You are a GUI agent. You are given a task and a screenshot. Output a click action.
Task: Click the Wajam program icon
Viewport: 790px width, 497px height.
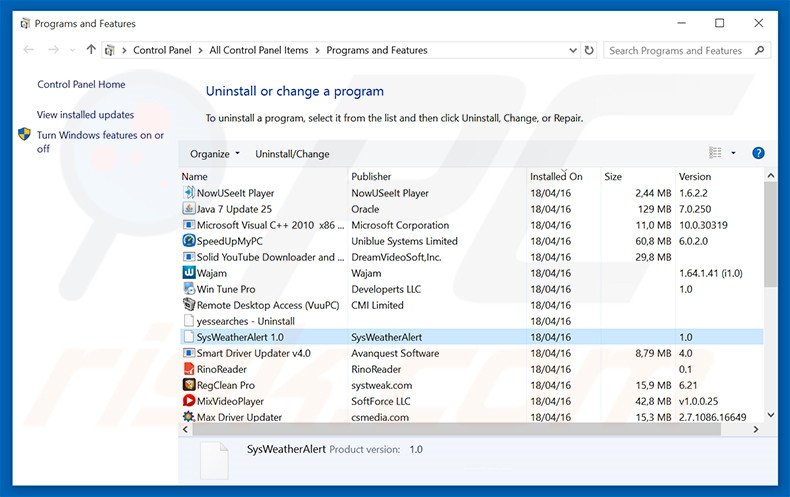coord(188,273)
